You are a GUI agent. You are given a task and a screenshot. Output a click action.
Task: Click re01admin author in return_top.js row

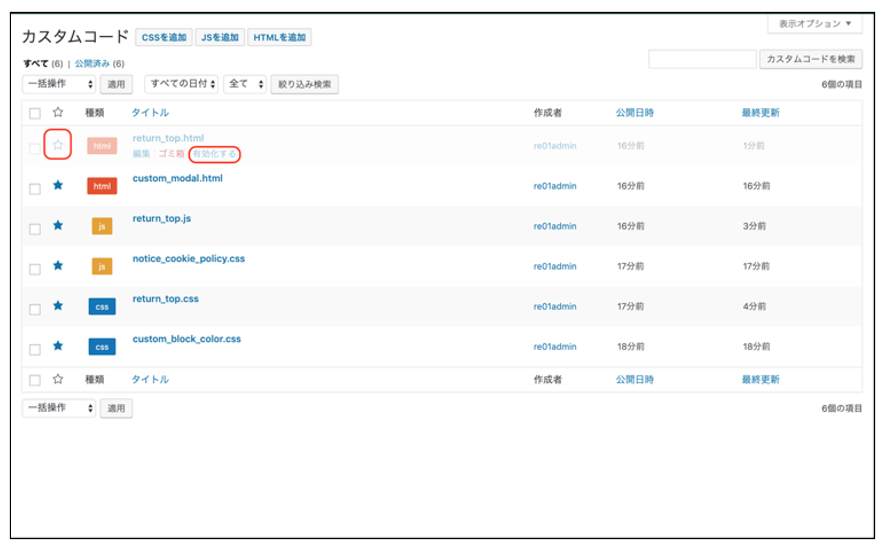555,226
